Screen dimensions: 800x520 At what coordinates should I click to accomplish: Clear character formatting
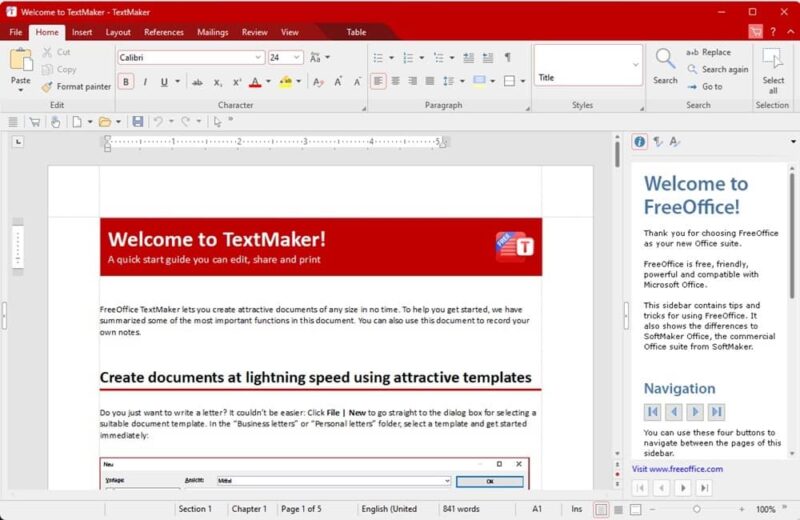[x=318, y=82]
